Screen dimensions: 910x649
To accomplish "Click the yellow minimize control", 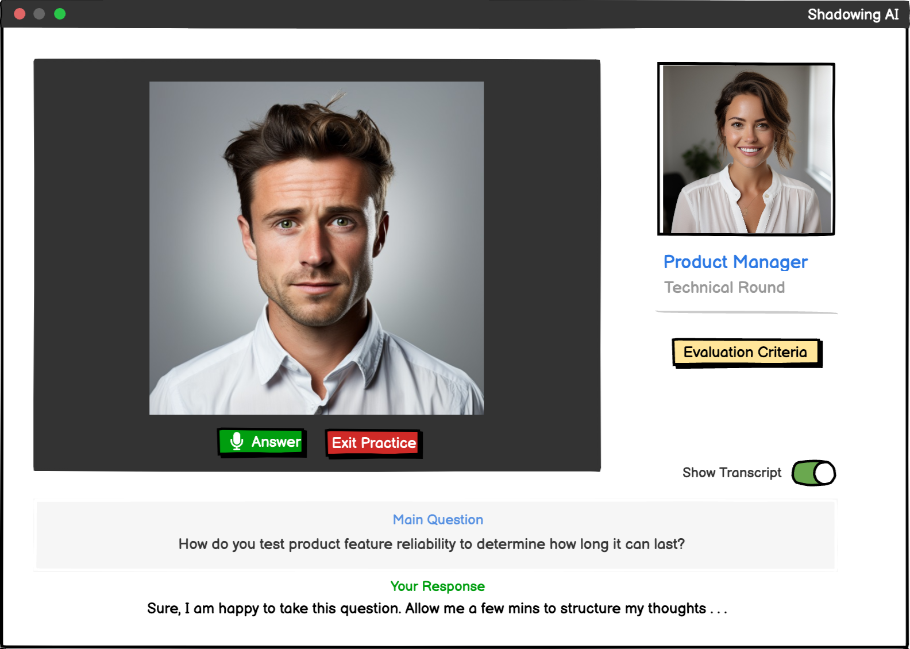I will [40, 14].
